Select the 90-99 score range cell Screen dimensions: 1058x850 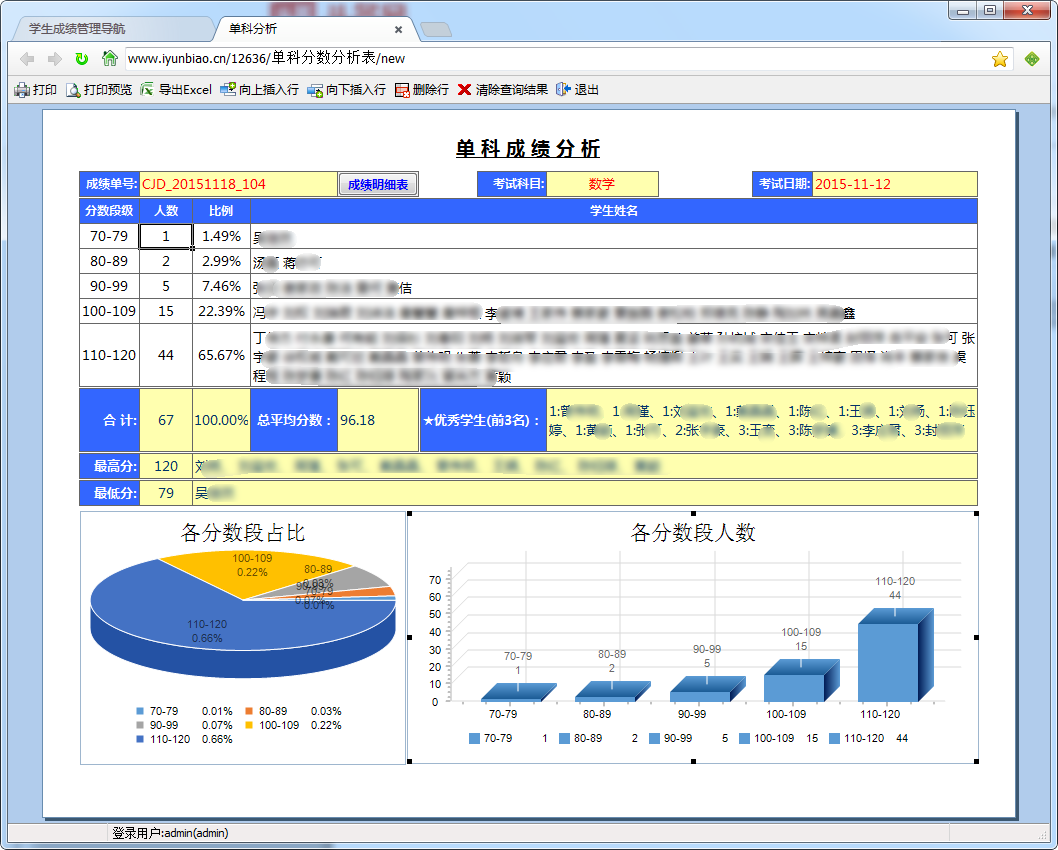tap(109, 286)
